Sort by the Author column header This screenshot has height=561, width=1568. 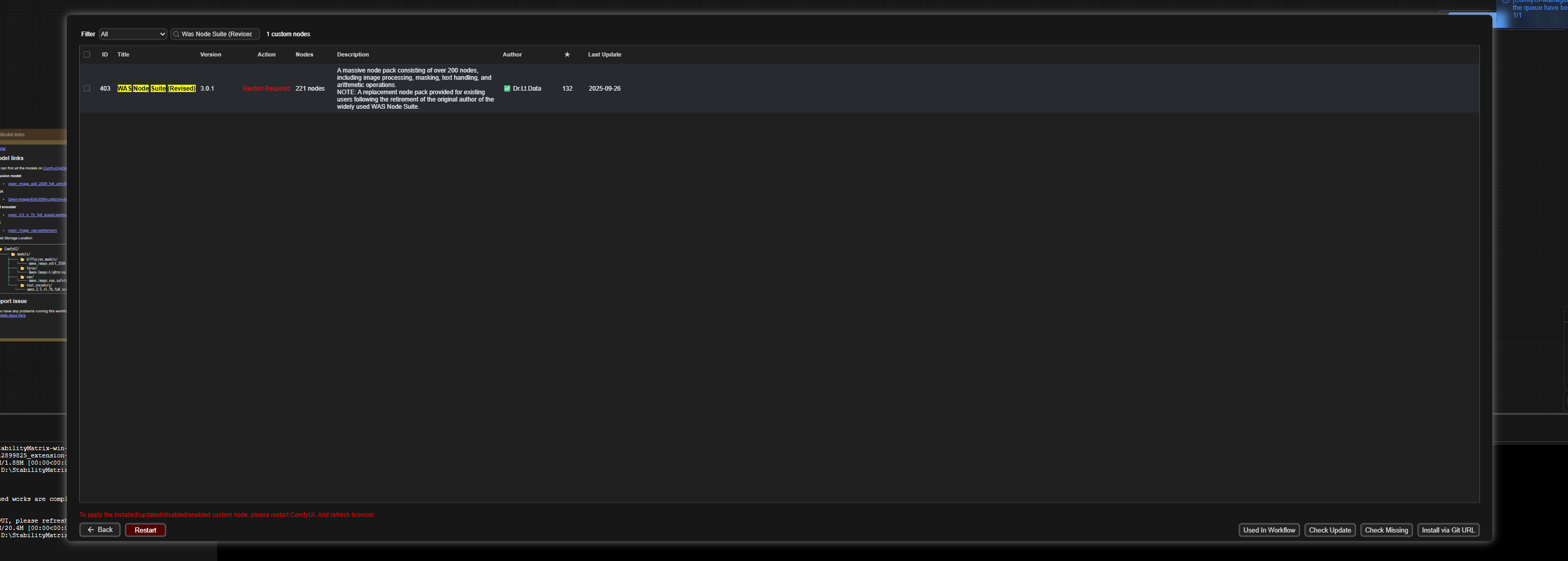point(512,55)
